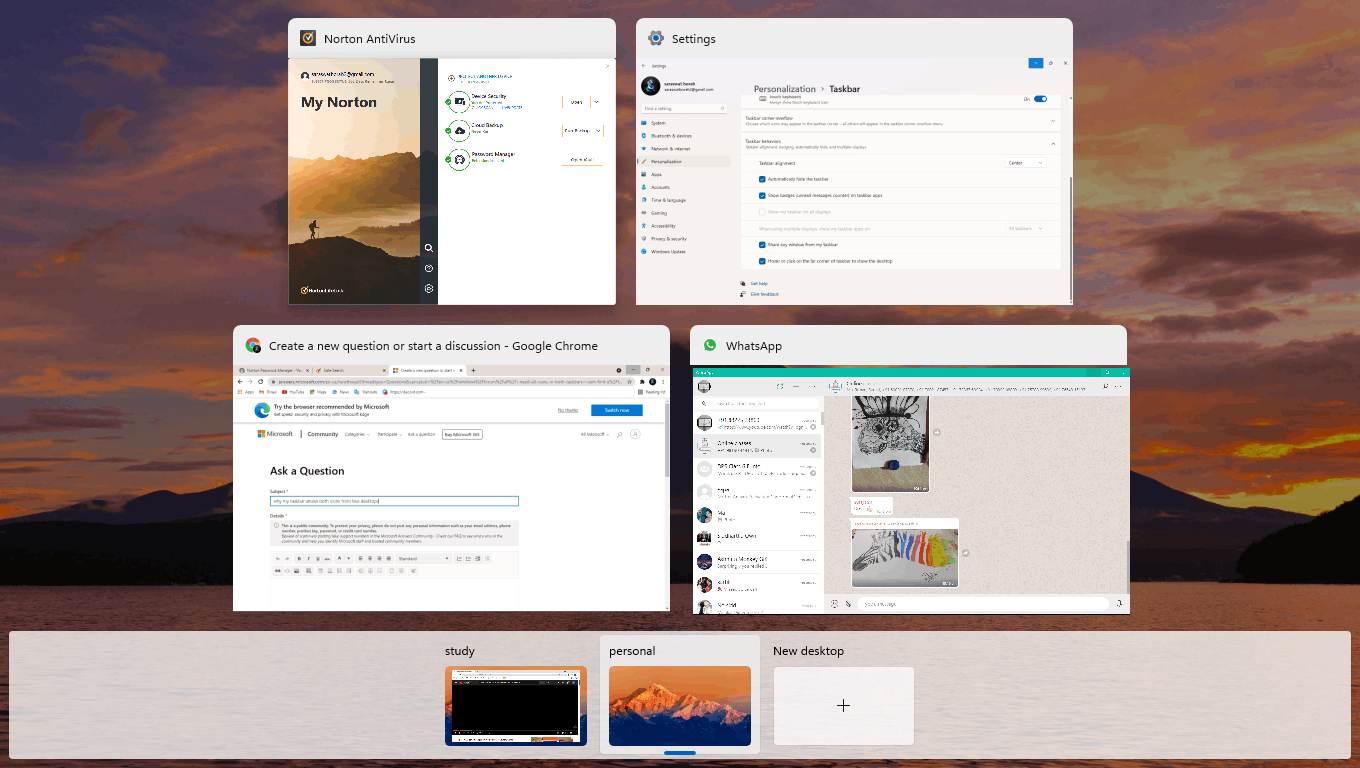Select Personalization in Settings sidebar

click(x=685, y=162)
